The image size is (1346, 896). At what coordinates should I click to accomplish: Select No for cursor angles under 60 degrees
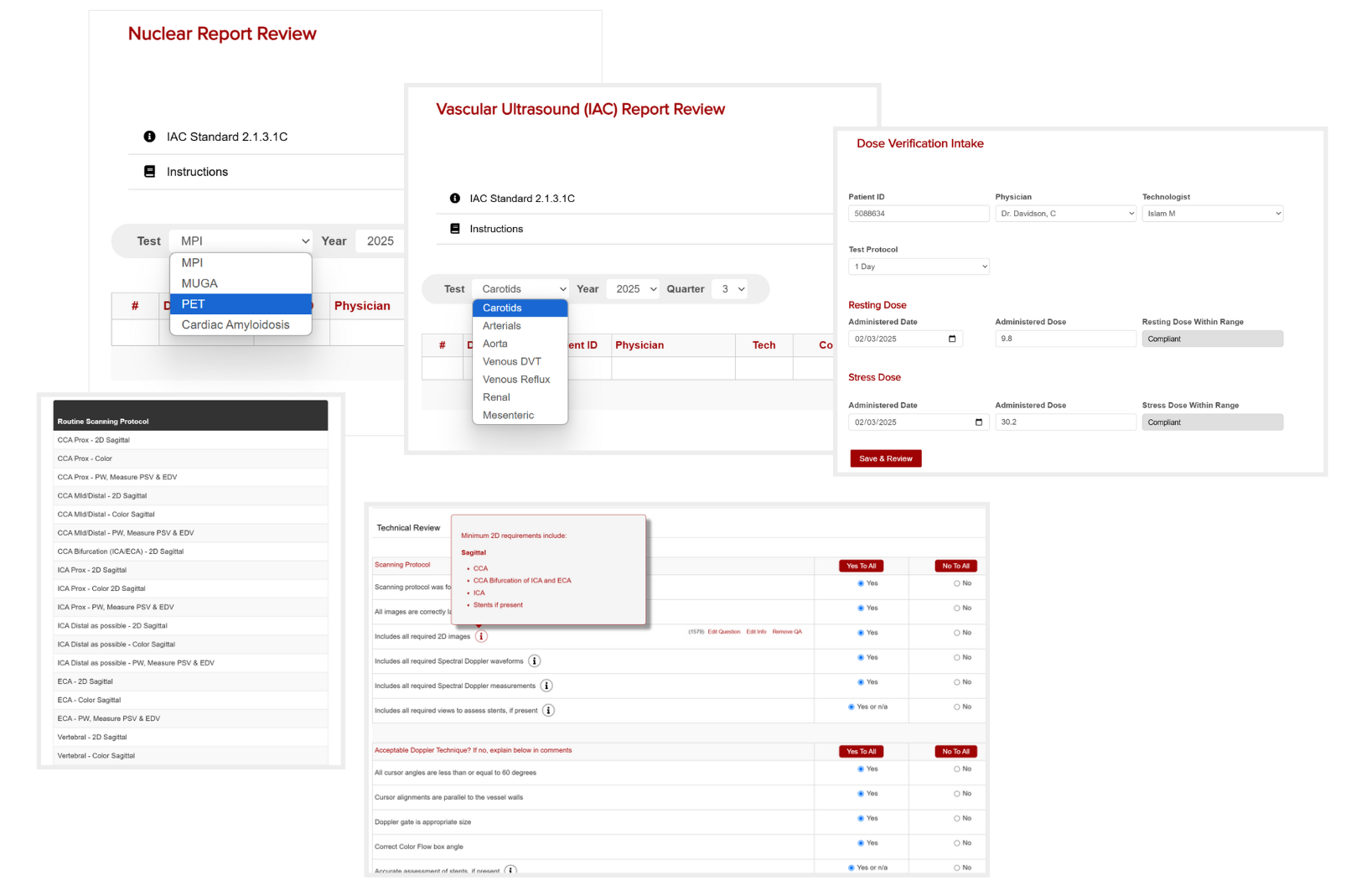[956, 769]
